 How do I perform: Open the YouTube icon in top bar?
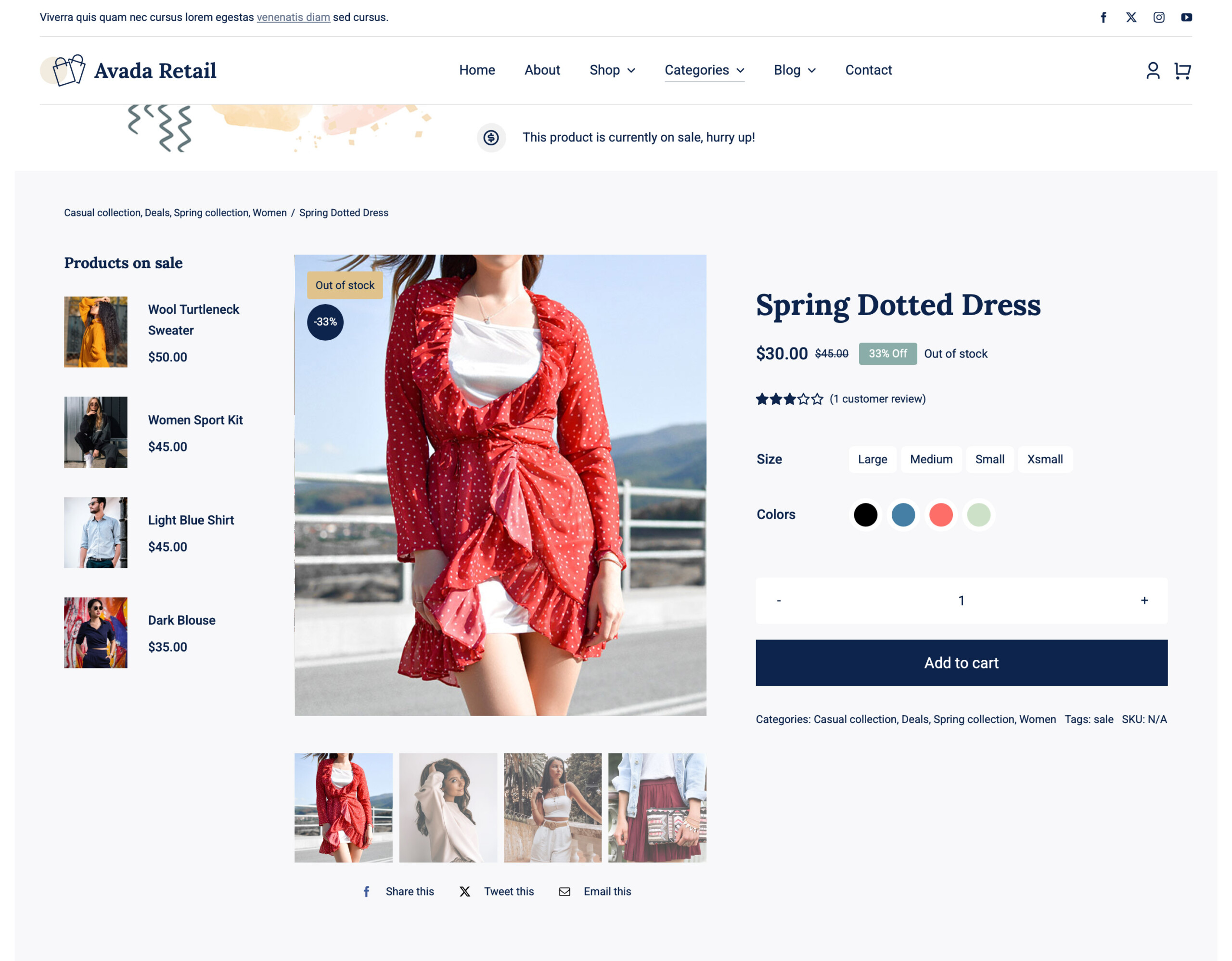tap(1186, 17)
